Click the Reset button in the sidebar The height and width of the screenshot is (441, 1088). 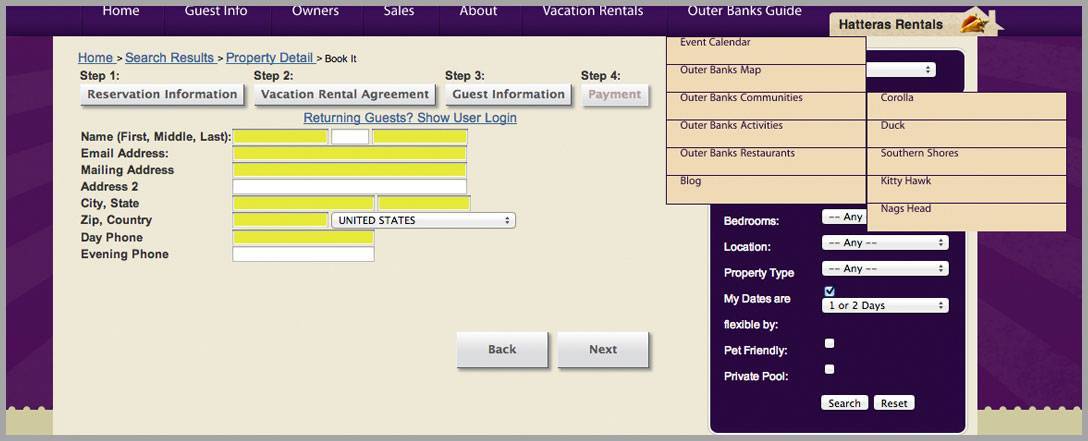(894, 403)
